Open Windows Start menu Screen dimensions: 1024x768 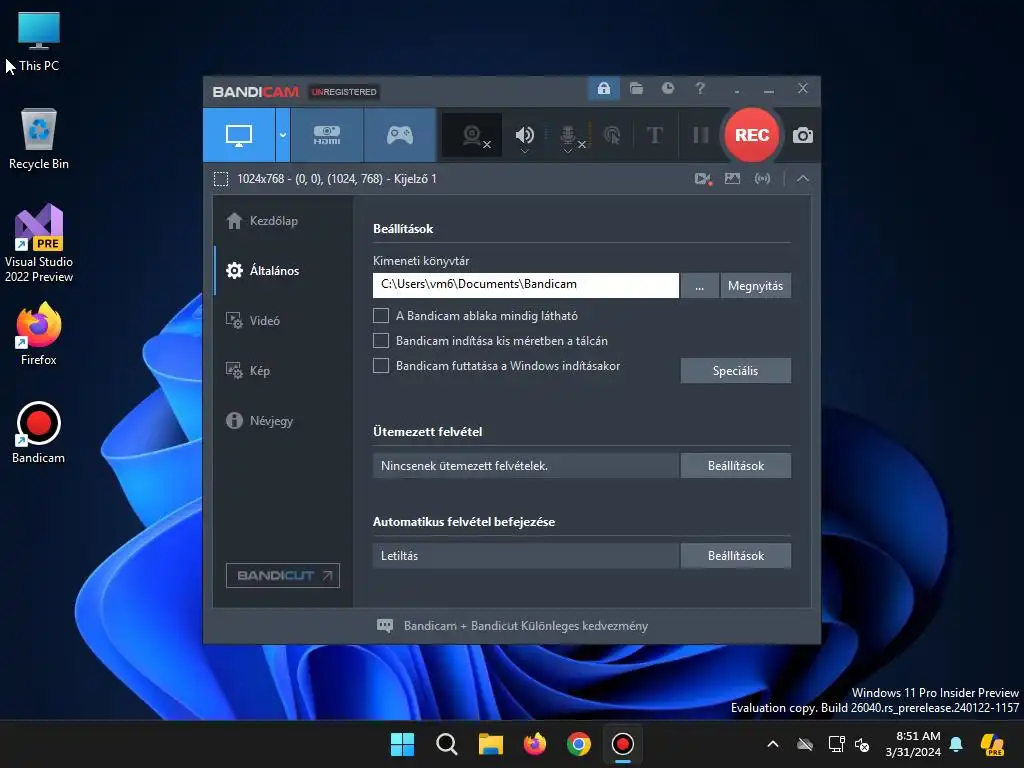tap(402, 744)
